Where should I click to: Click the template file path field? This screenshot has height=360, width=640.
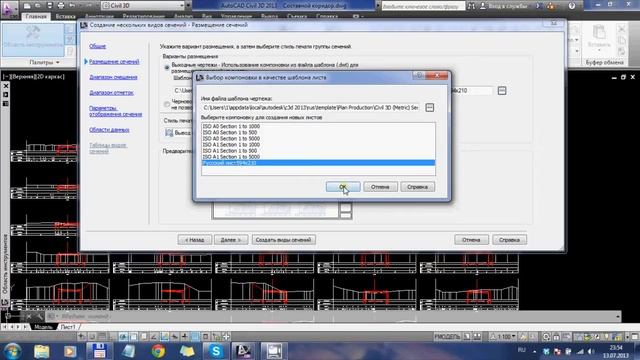click(311, 107)
